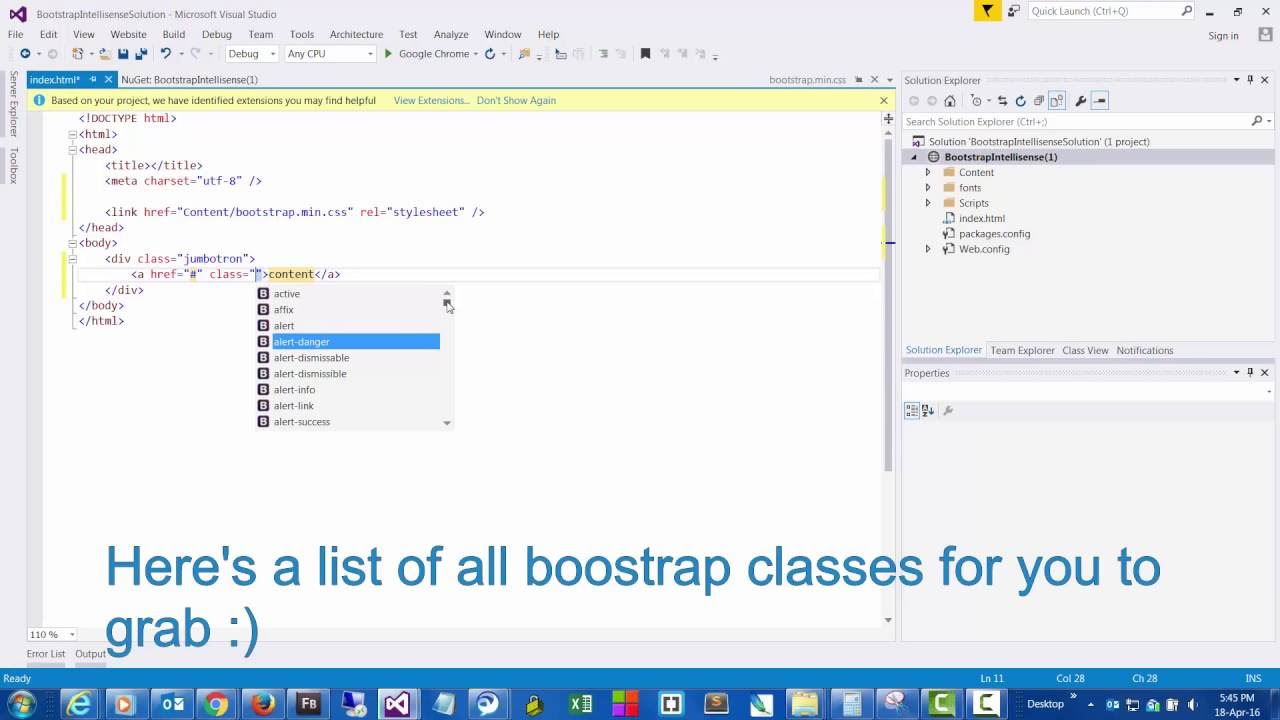The image size is (1280, 720).
Task: Undo the last edit via toolbar
Action: pos(166,54)
